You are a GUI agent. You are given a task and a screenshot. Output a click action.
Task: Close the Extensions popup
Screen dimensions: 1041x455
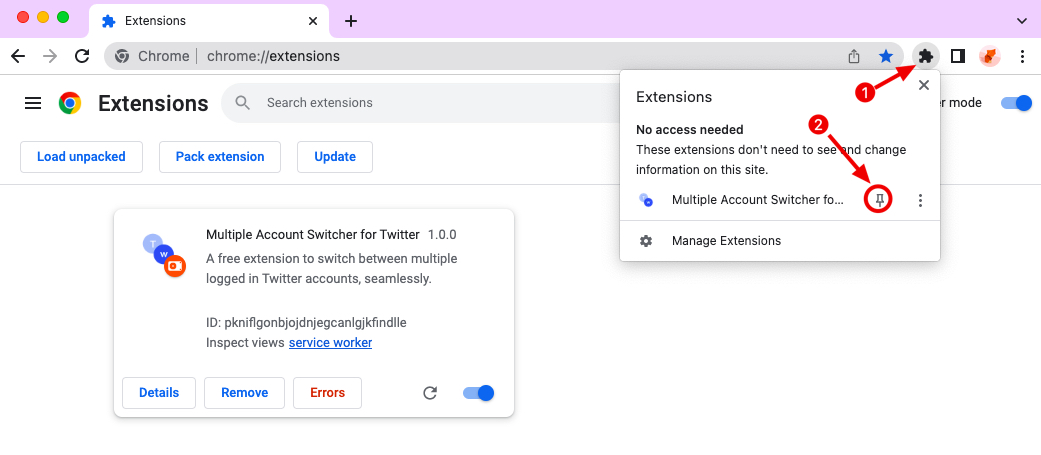tap(923, 85)
